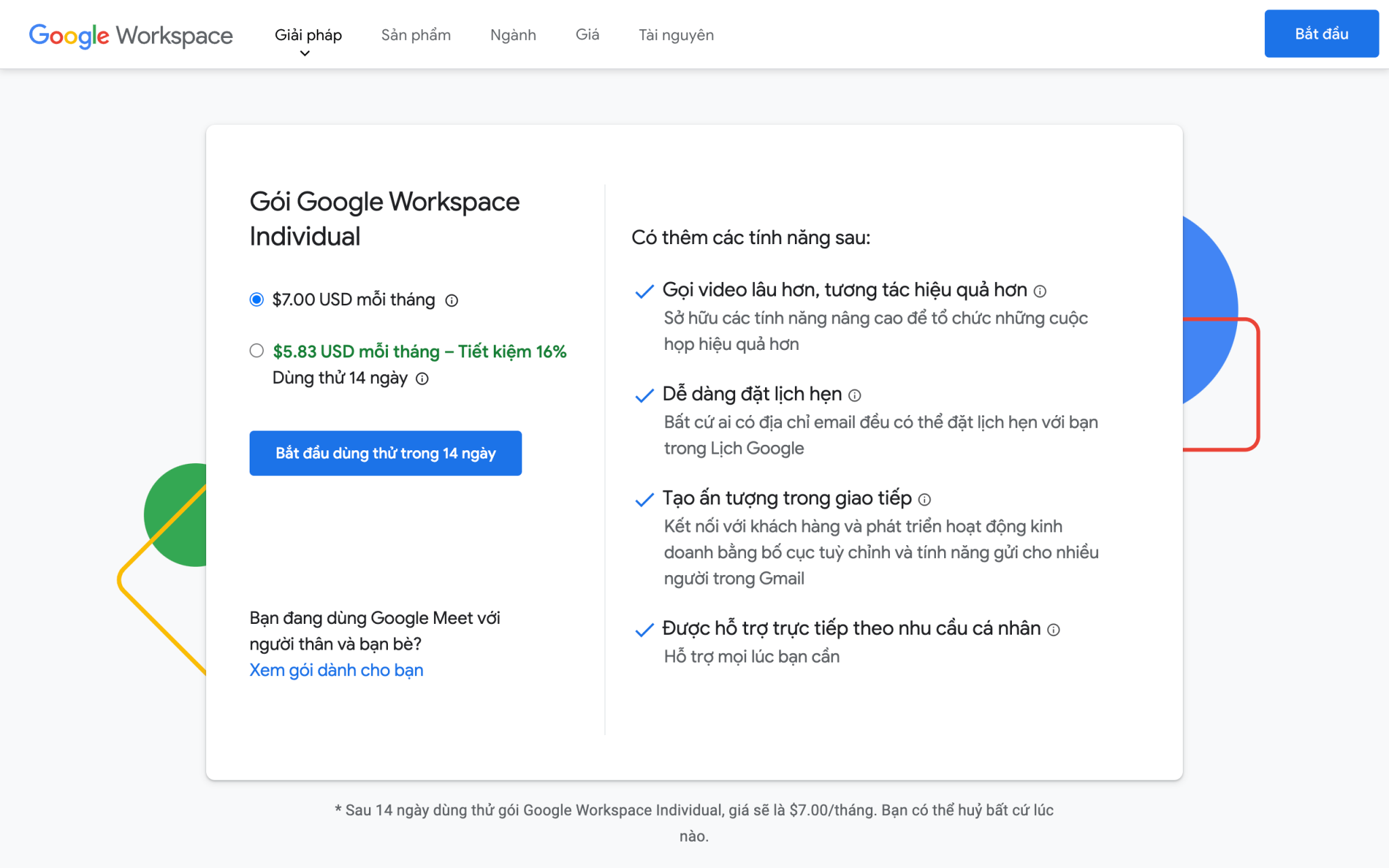The image size is (1389, 868).
Task: Expand the Giải pháp dropdown menu
Action: pos(307,35)
